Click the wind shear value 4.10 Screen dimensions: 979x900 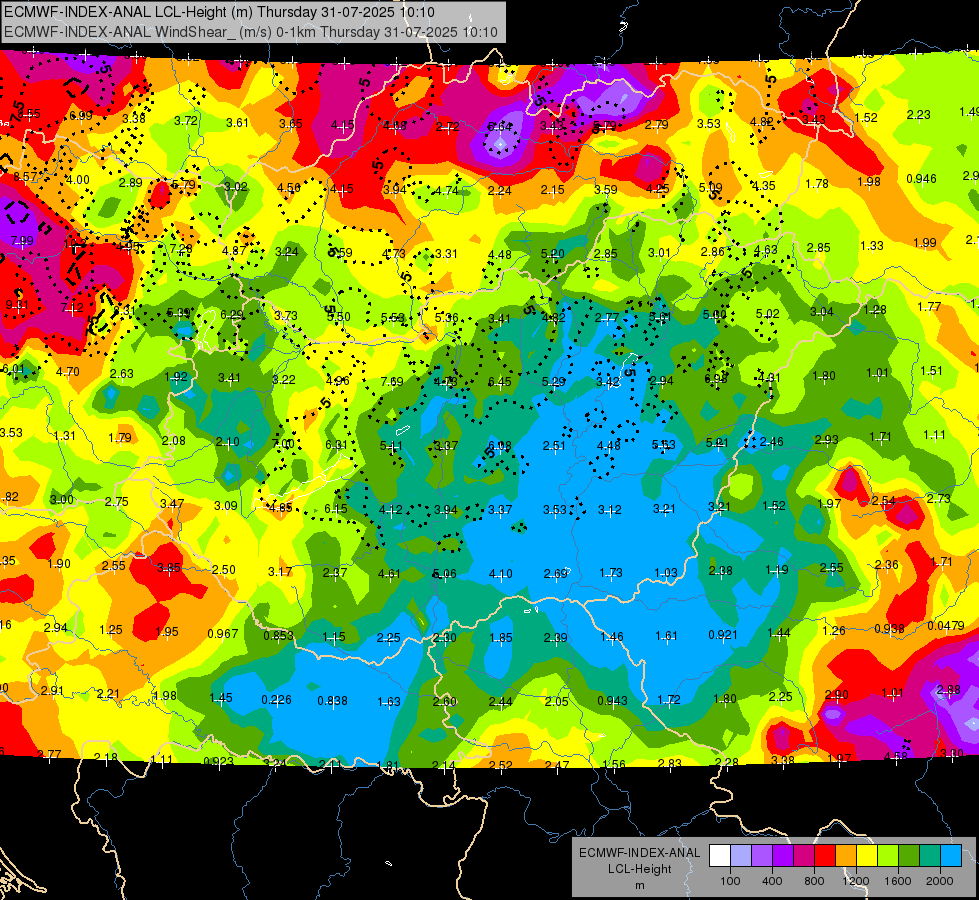[x=501, y=573]
